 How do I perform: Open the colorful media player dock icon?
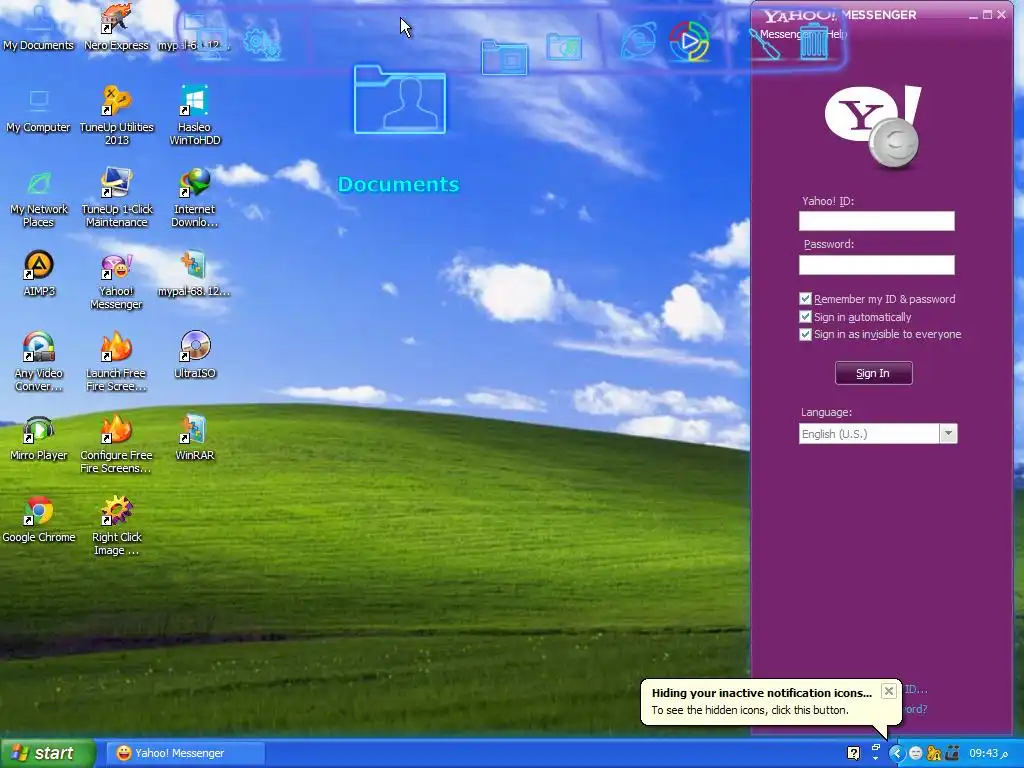[690, 41]
